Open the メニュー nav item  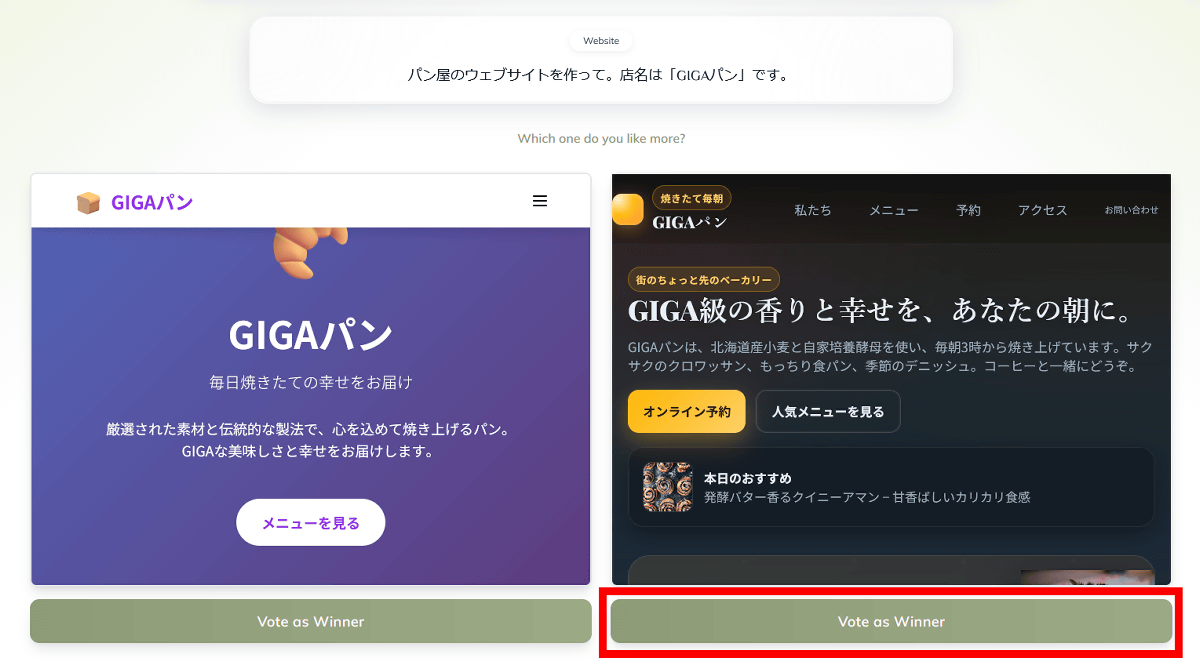point(893,210)
